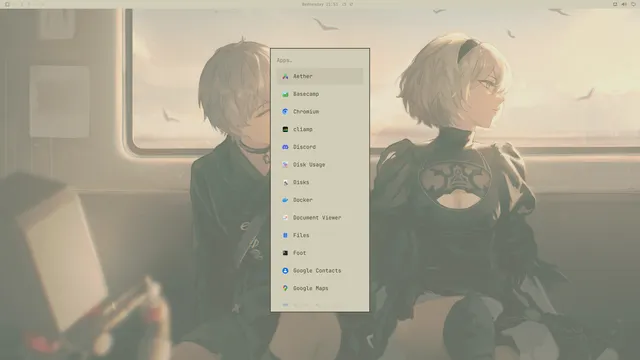The image size is (640, 360).
Task: Click the Files app icon
Action: (285, 235)
